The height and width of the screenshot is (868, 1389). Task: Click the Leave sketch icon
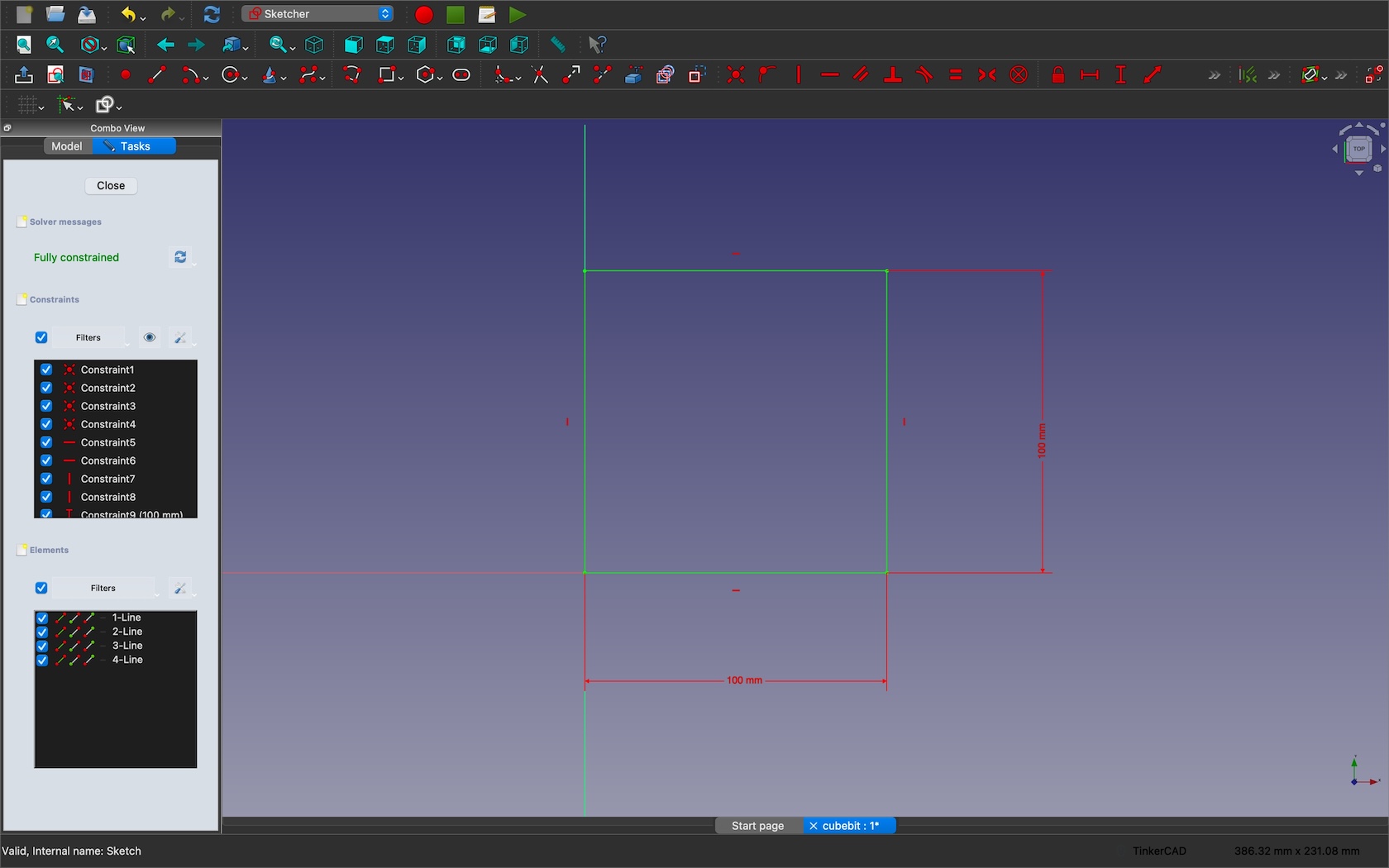24,75
